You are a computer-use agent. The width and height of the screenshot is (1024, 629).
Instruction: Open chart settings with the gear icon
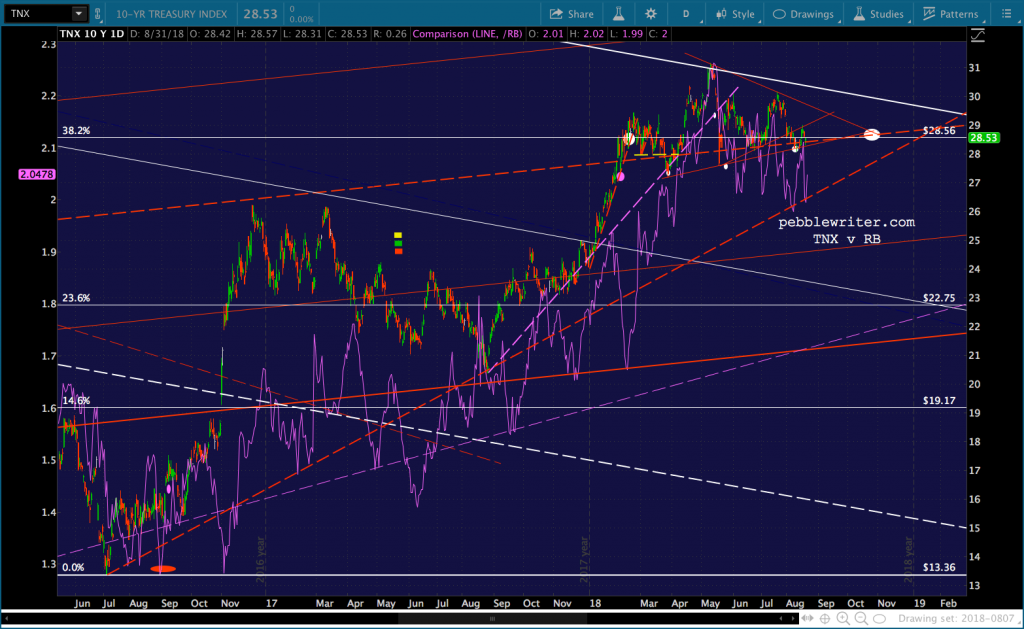tap(651, 14)
